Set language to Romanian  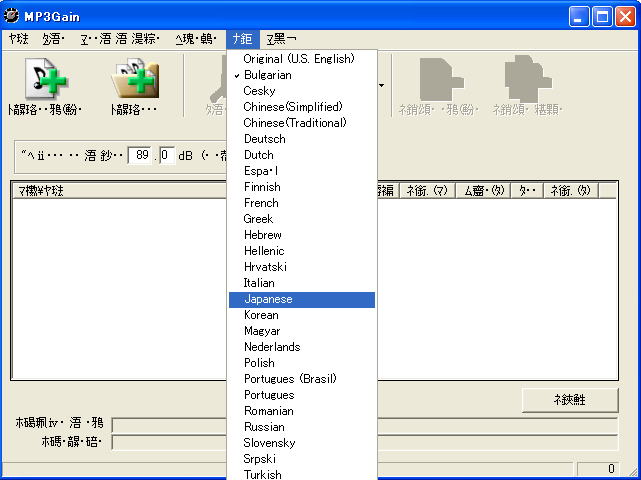coord(302,411)
